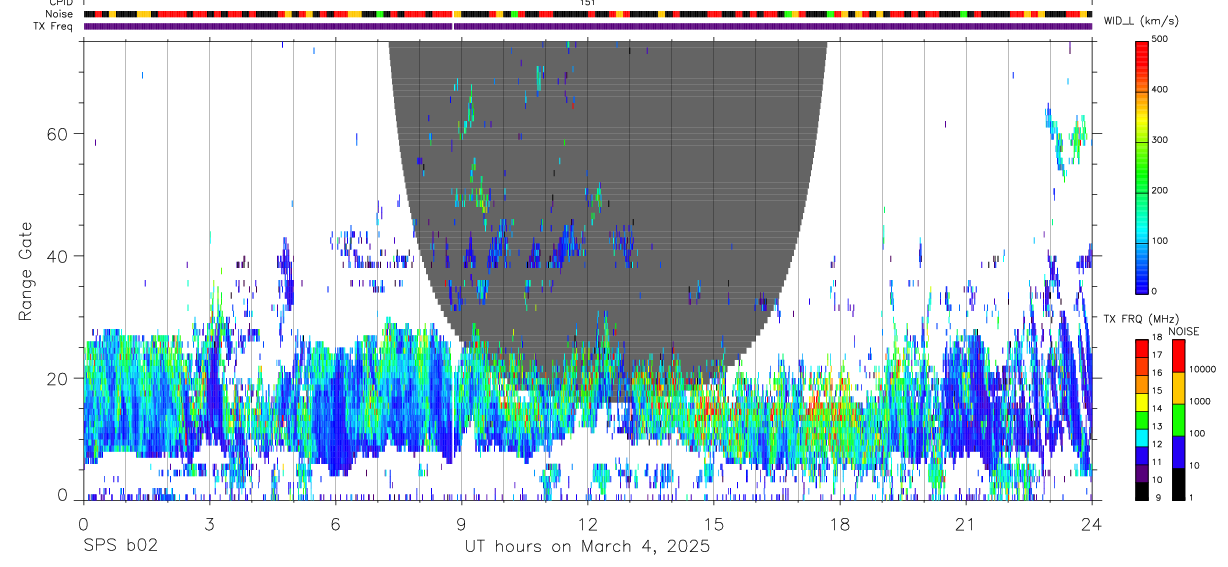
Task: Click the 10000 tick on the NOISE legend
Action: [1202, 369]
